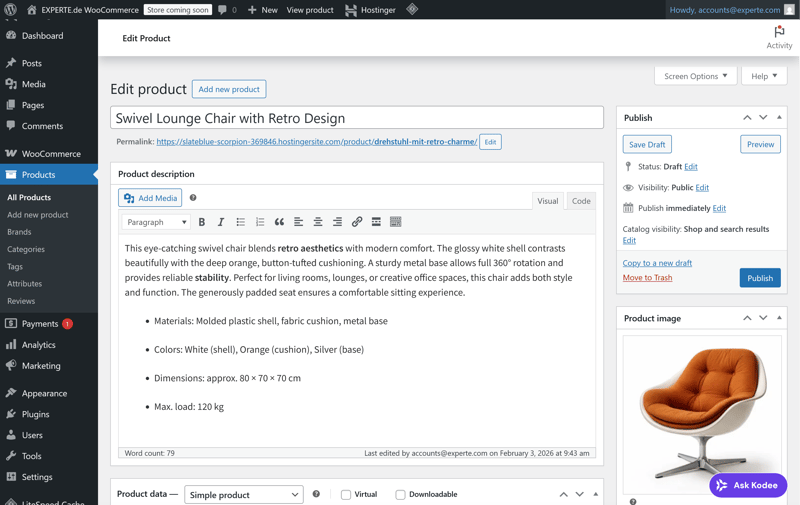Insert Read More tag
This screenshot has height=505, width=800.
tap(376, 222)
